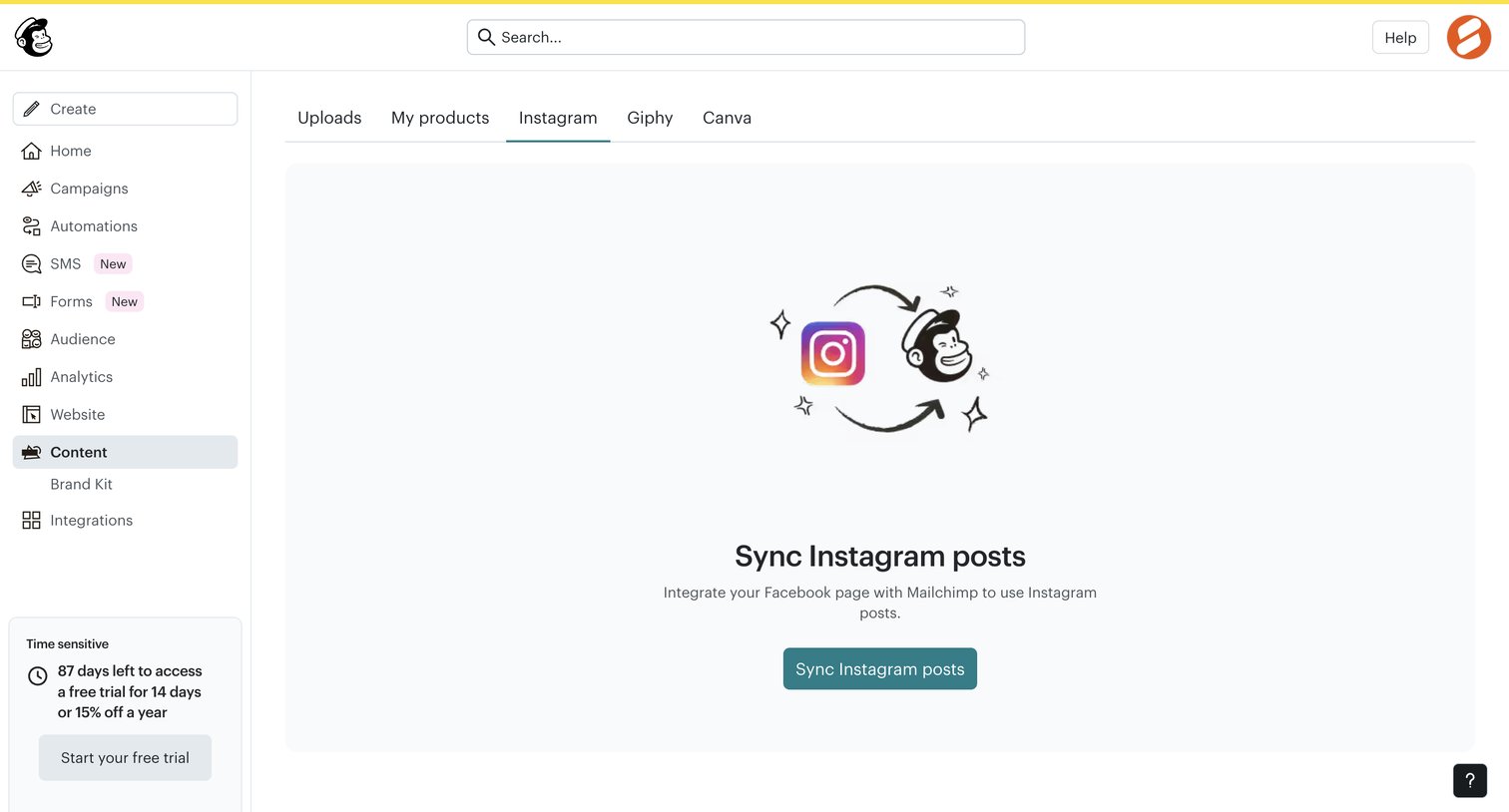Image resolution: width=1509 pixels, height=812 pixels.
Task: Open Forms in the sidebar
Action: click(125, 301)
